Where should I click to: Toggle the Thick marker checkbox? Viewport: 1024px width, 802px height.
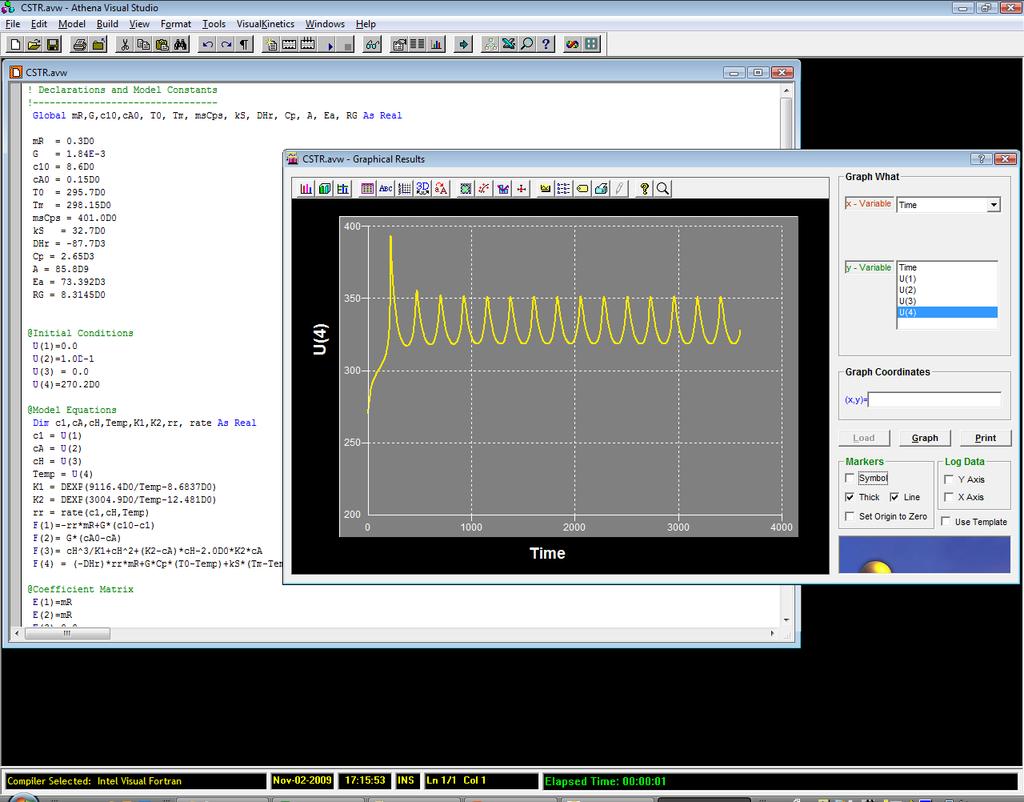[x=850, y=497]
